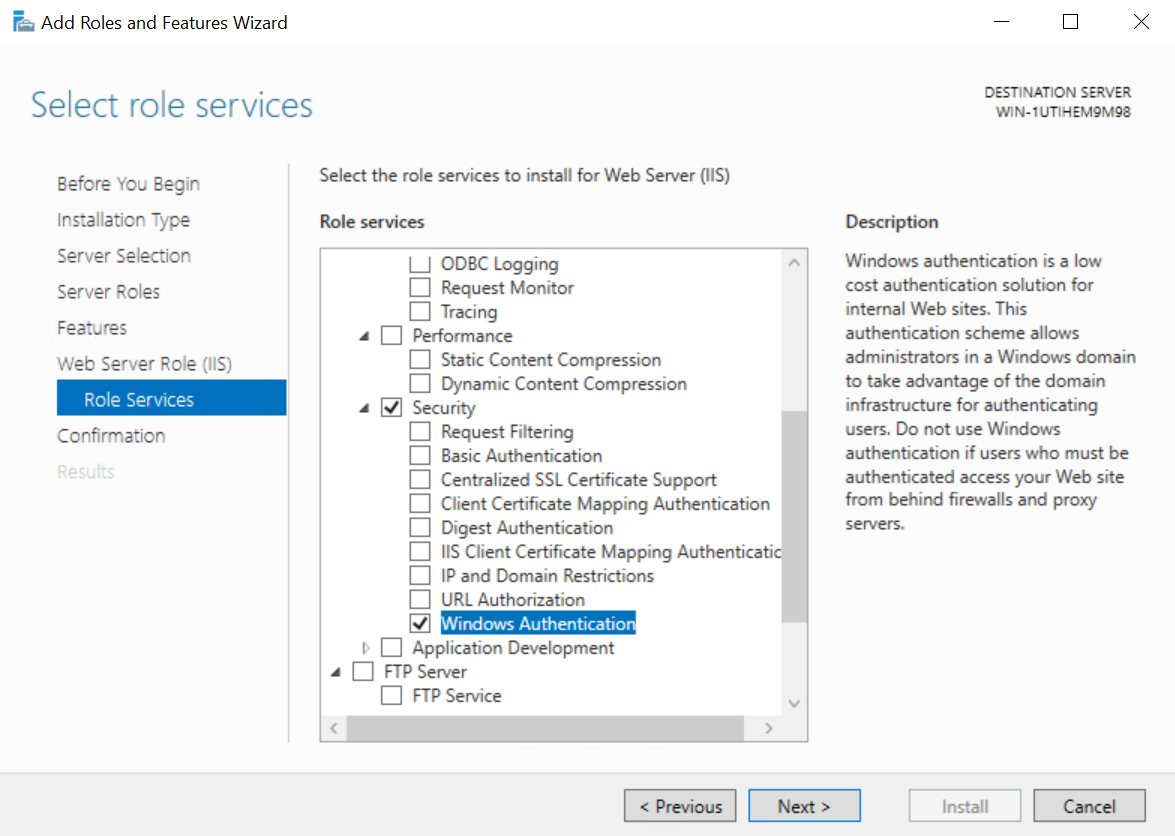Jump to the Confirmation step
This screenshot has height=836, width=1175.
[x=111, y=436]
